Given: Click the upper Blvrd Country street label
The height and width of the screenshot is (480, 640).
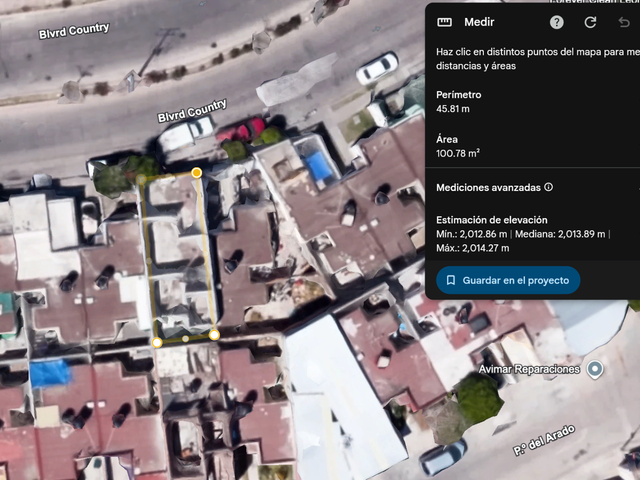Looking at the screenshot, I should coord(74,31).
